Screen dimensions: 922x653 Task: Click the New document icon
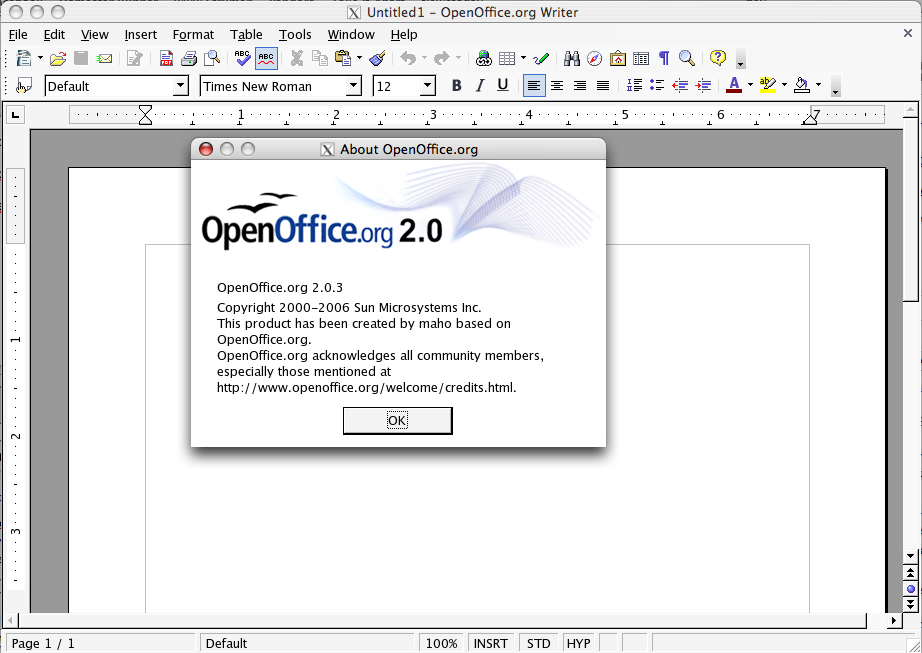coord(24,58)
